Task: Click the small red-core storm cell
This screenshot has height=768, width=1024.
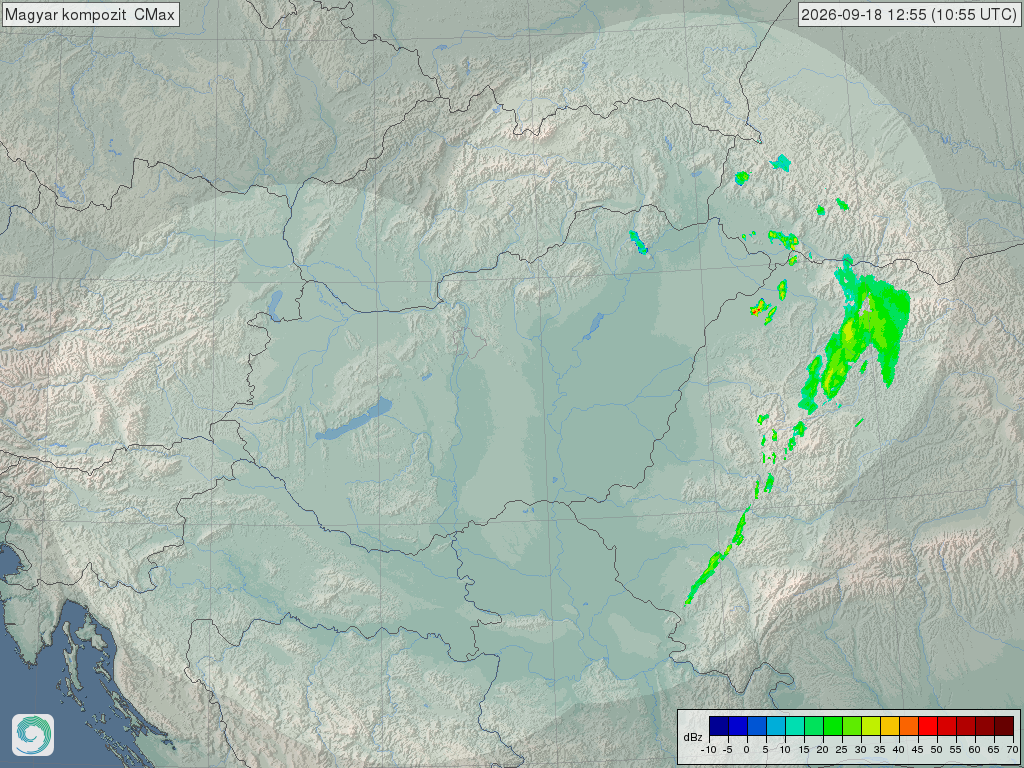Action: pyautogui.click(x=758, y=308)
